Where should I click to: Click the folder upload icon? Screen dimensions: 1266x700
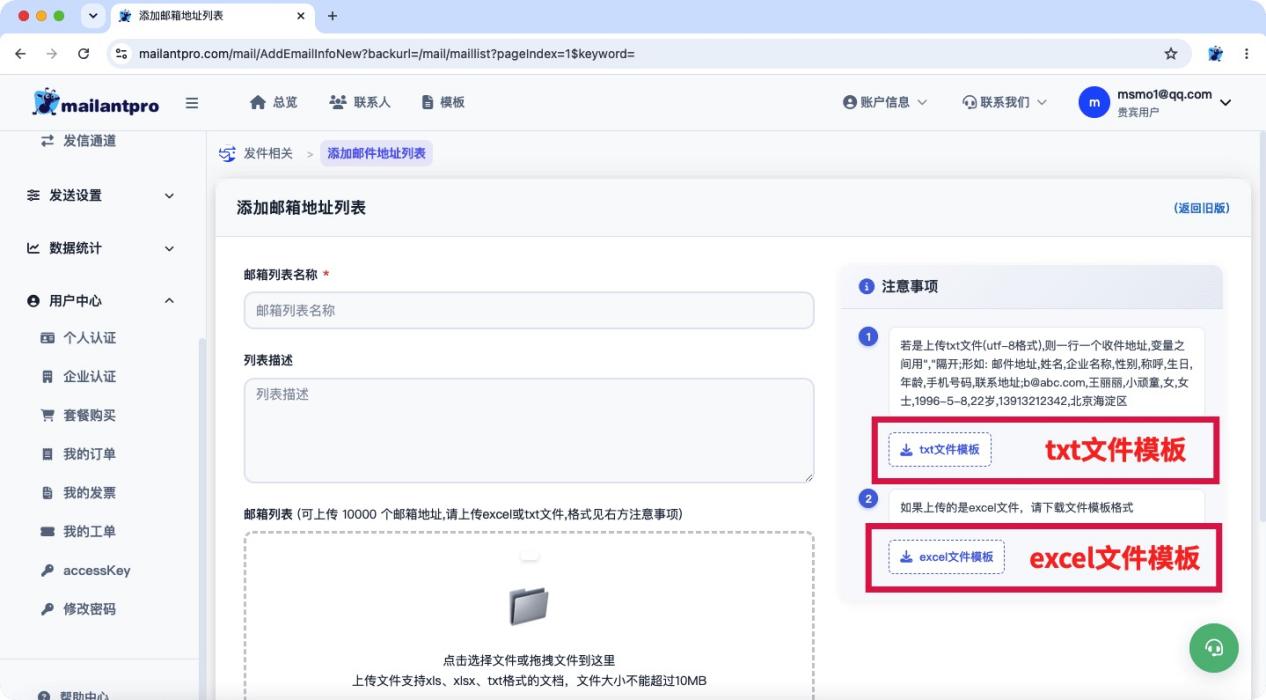tap(529, 606)
